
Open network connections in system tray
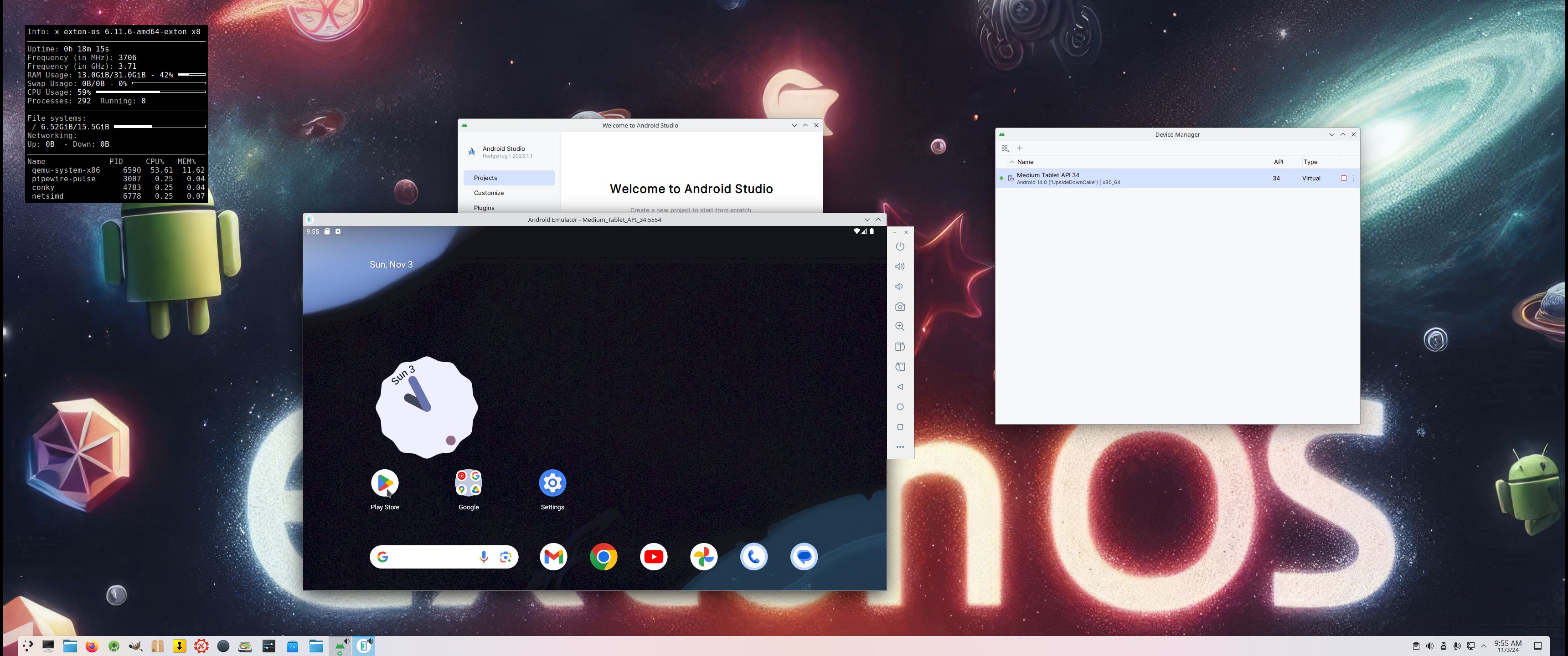[1470, 646]
